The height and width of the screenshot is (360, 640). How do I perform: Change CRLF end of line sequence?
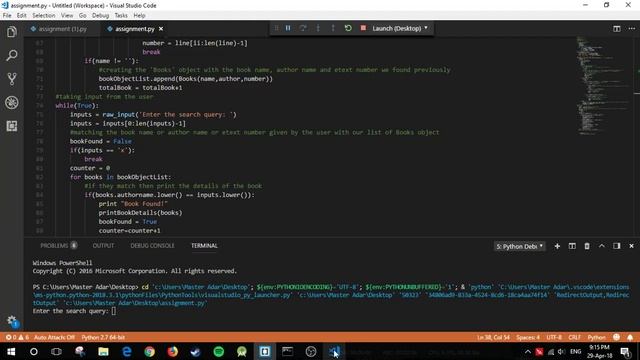pos(575,338)
